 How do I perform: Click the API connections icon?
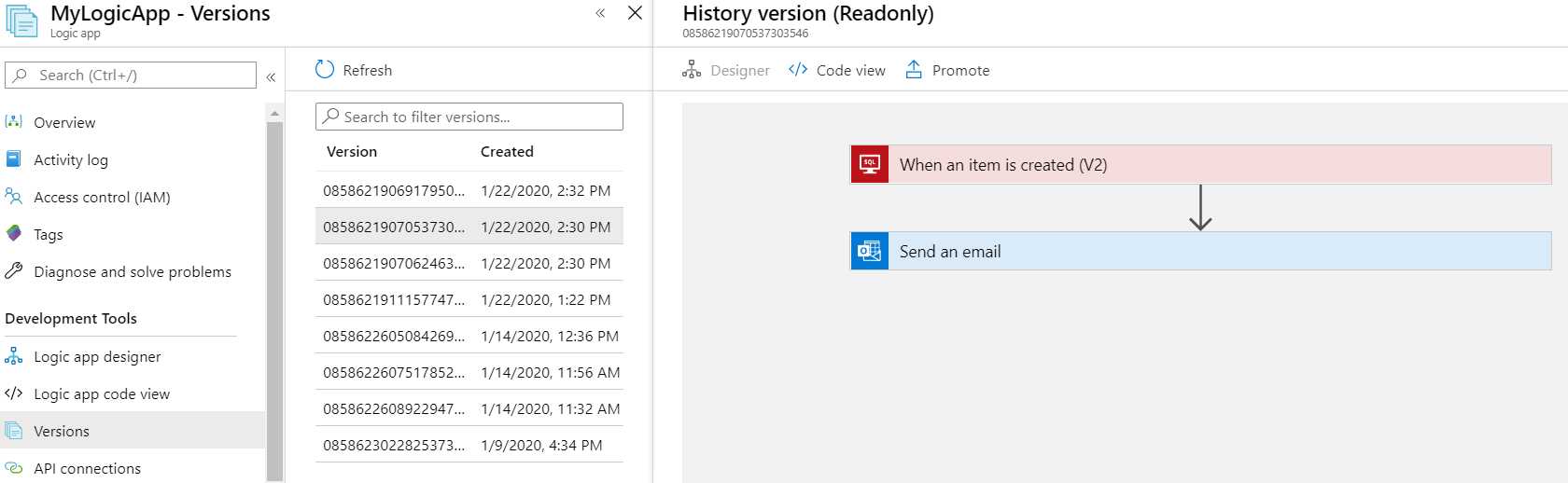(14, 468)
